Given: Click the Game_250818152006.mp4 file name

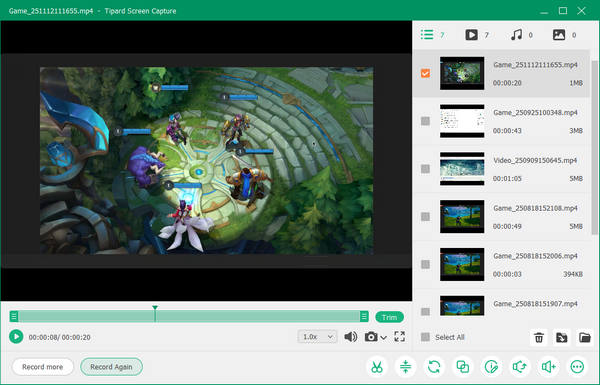Looking at the screenshot, I should (x=535, y=256).
